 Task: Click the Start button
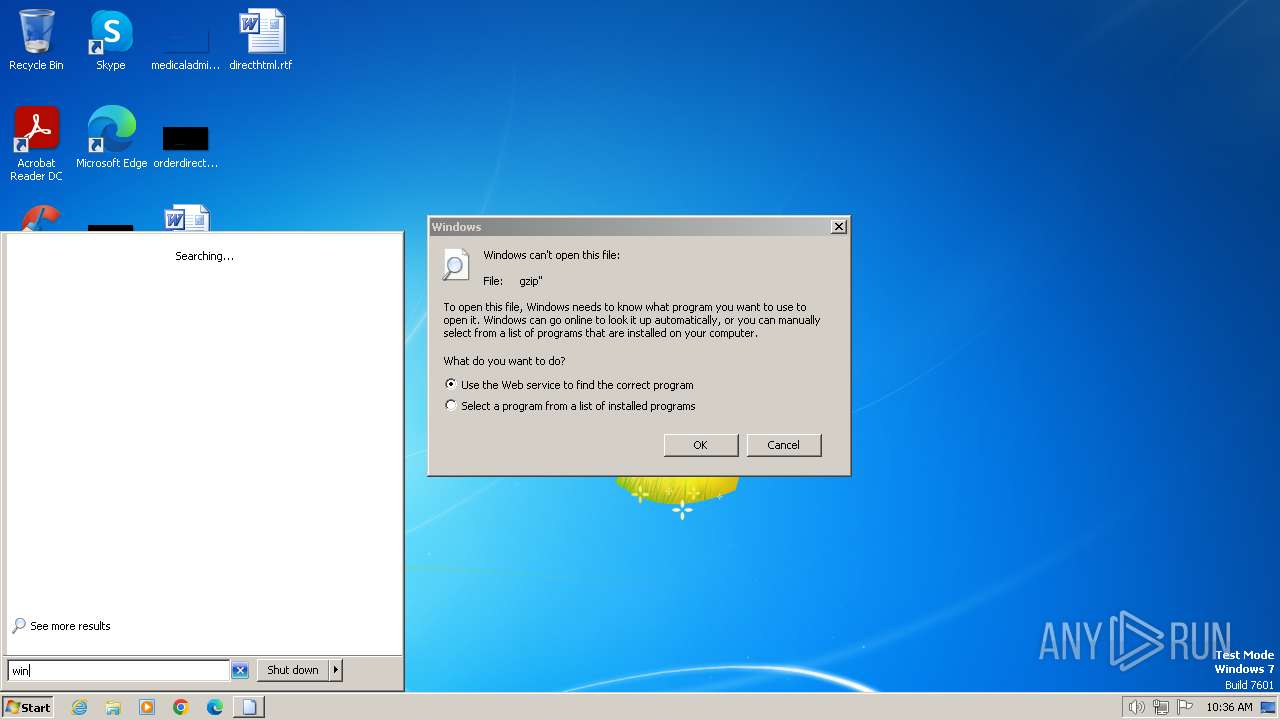click(28, 707)
